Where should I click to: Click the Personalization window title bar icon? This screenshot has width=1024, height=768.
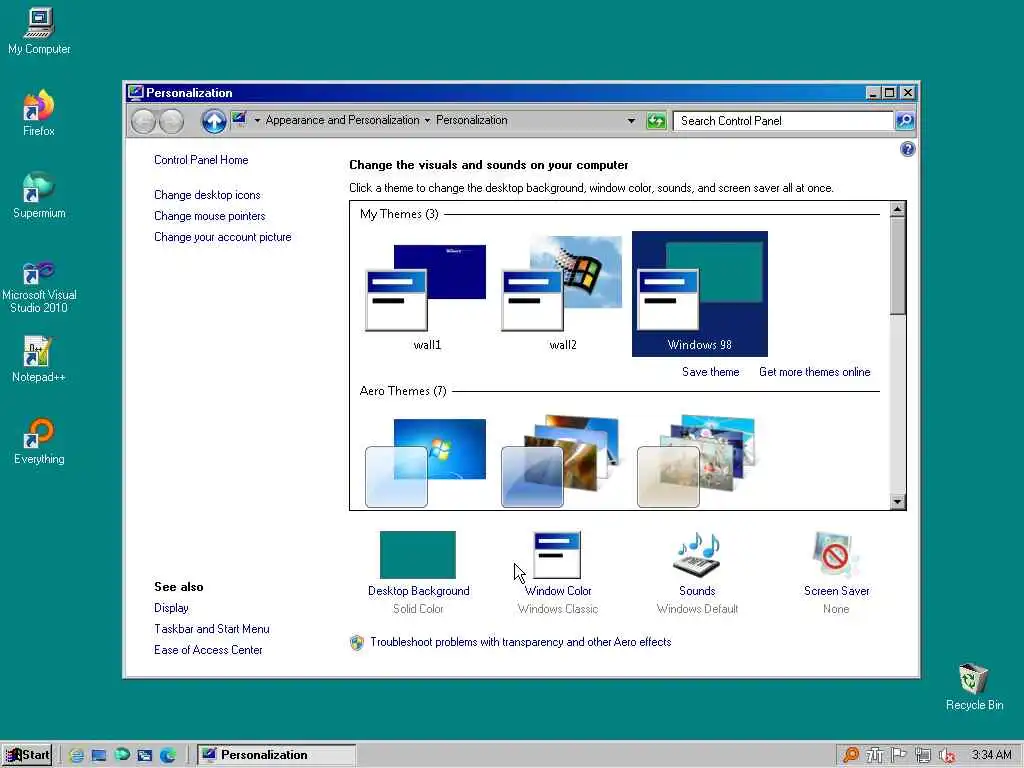tap(136, 92)
